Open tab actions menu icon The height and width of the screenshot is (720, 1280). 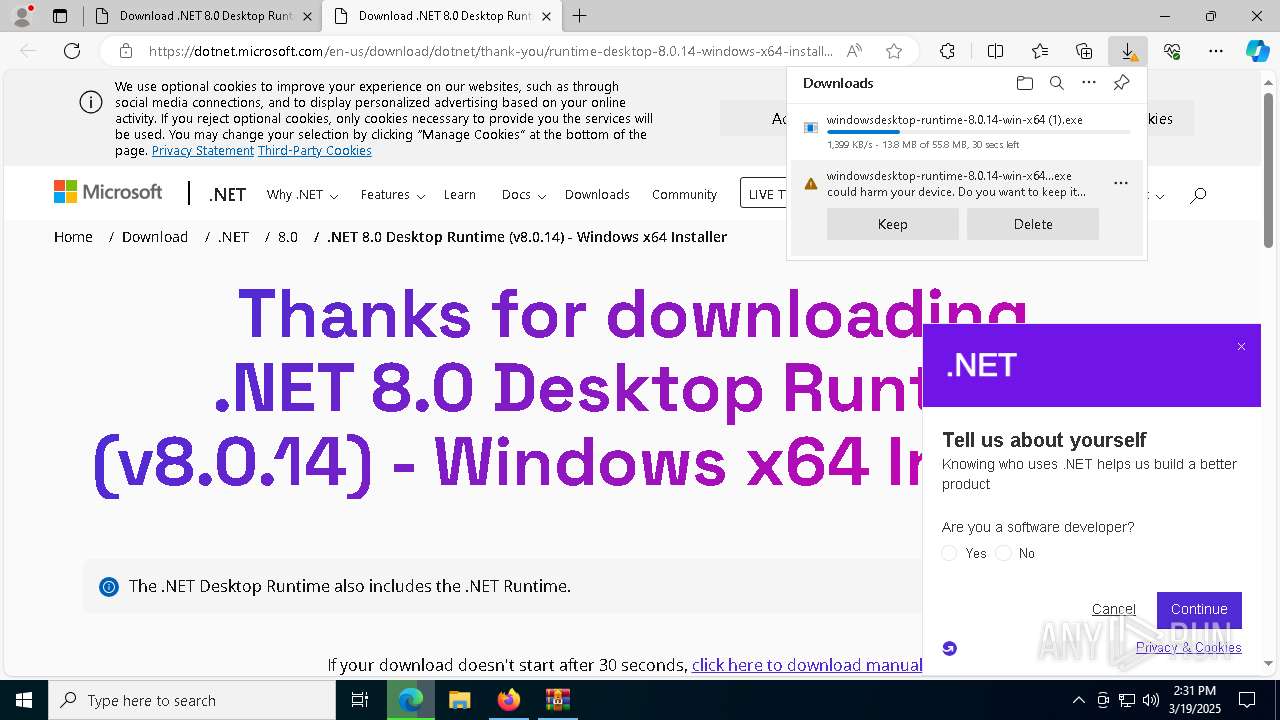click(x=60, y=16)
